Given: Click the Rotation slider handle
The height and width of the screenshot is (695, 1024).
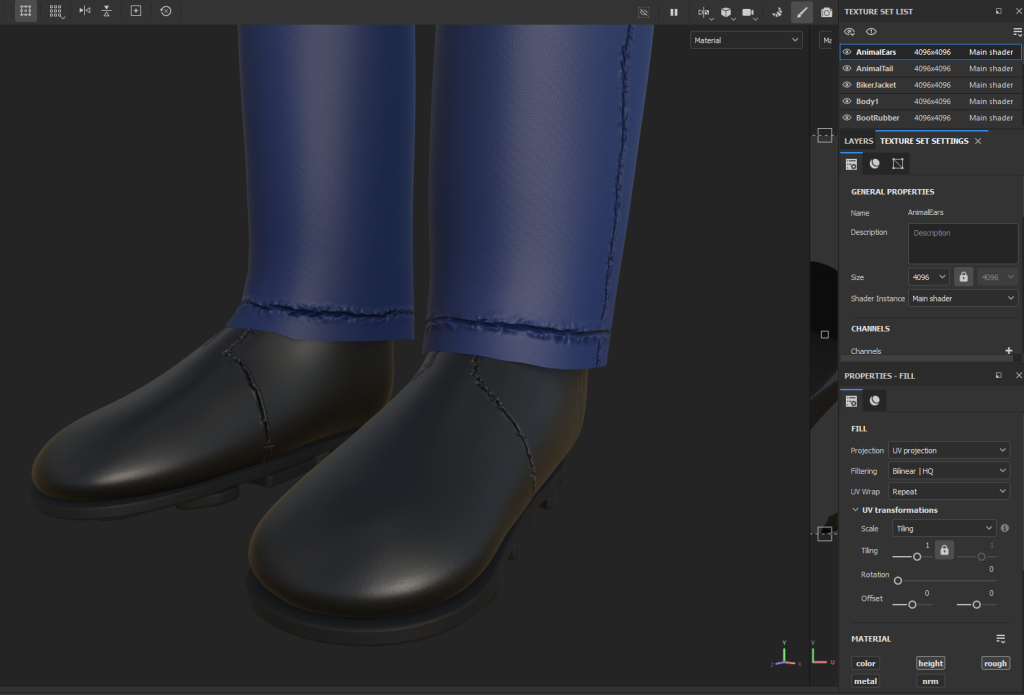Looking at the screenshot, I should [897, 580].
